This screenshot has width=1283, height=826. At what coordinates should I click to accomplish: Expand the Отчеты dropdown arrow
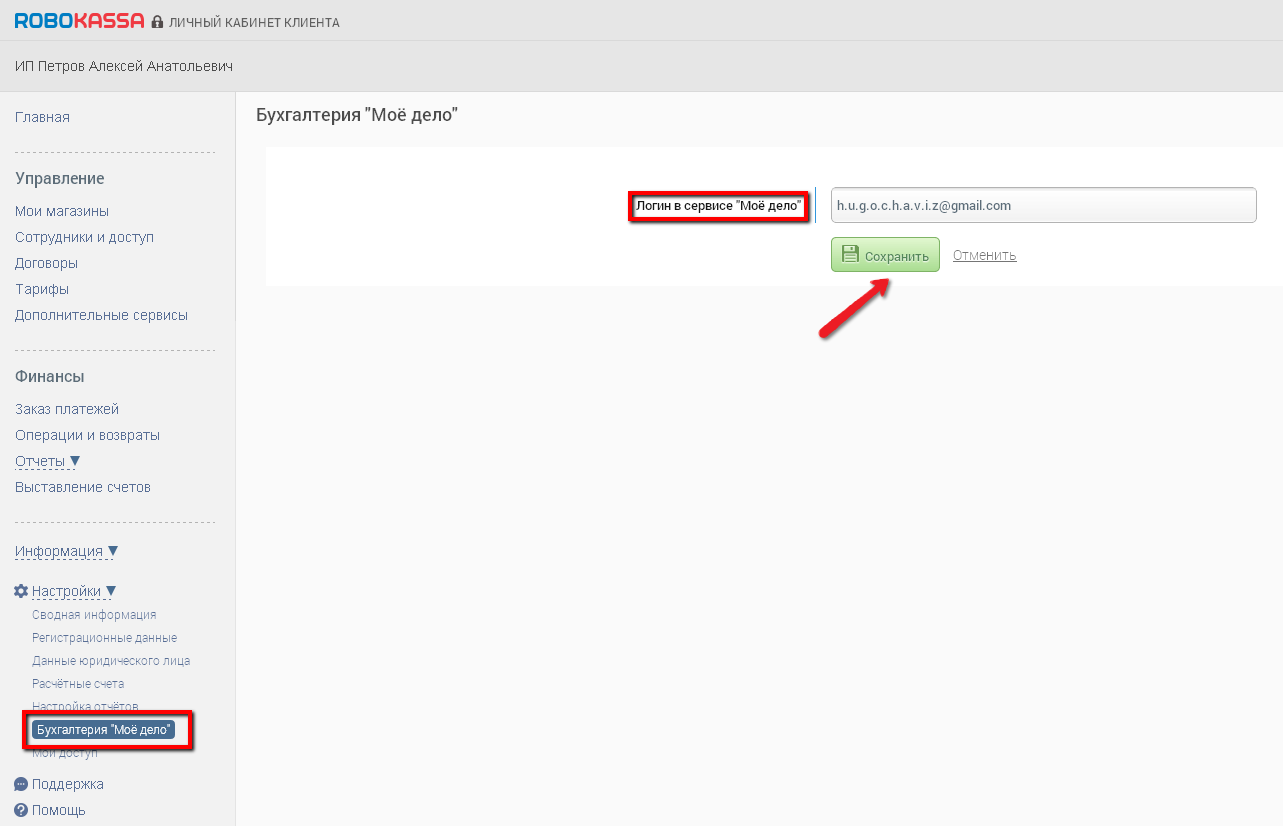[75, 461]
